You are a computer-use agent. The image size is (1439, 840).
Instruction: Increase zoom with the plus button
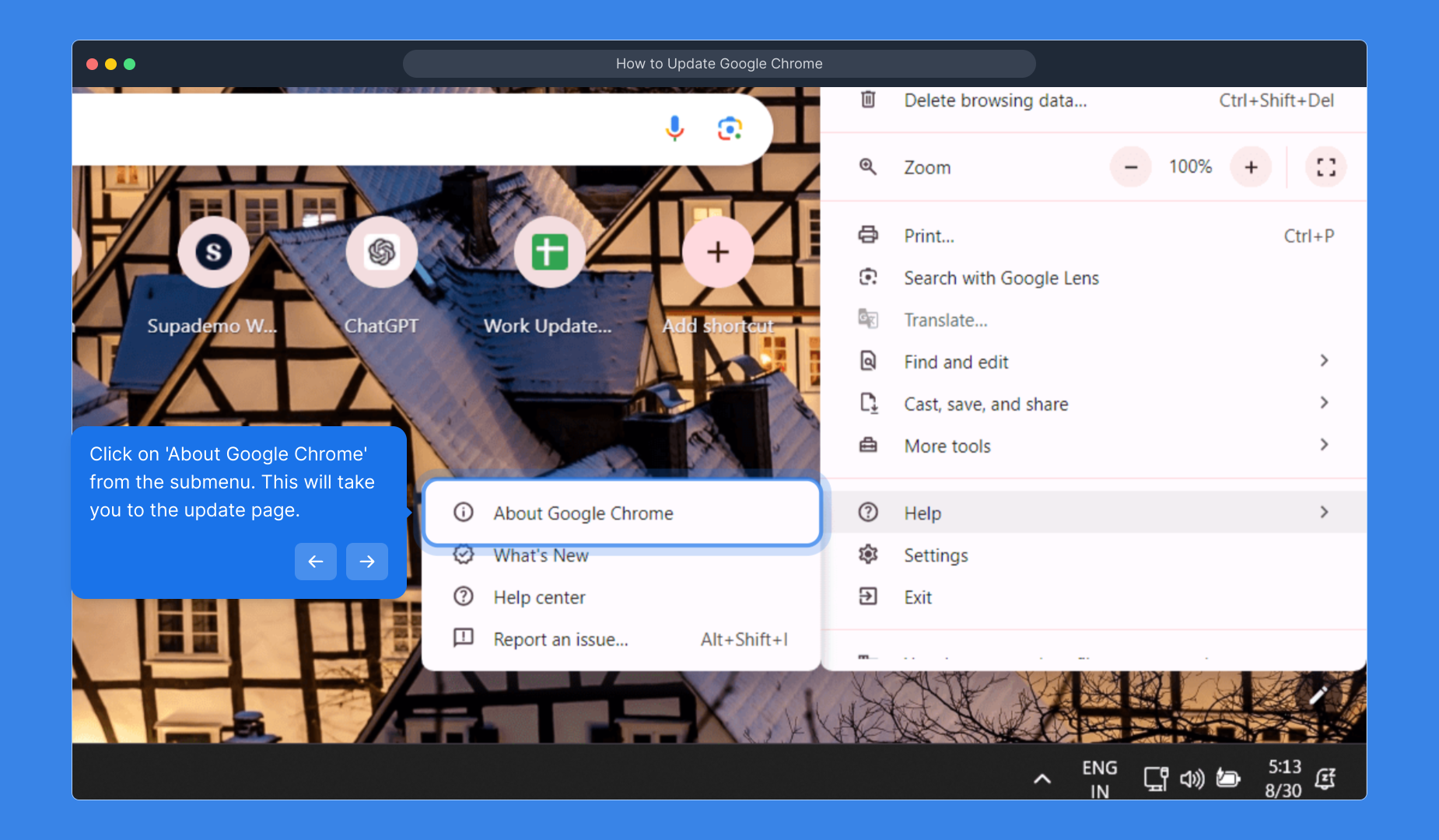click(x=1251, y=167)
